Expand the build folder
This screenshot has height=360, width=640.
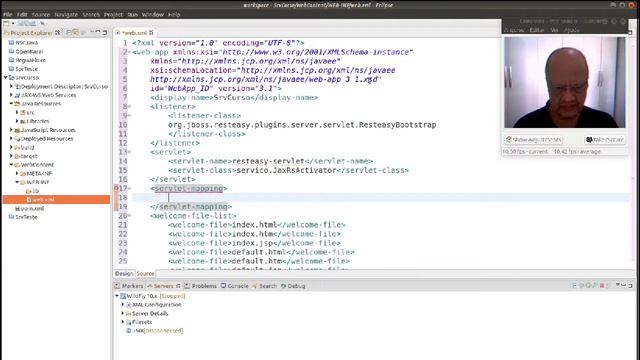click(11, 147)
